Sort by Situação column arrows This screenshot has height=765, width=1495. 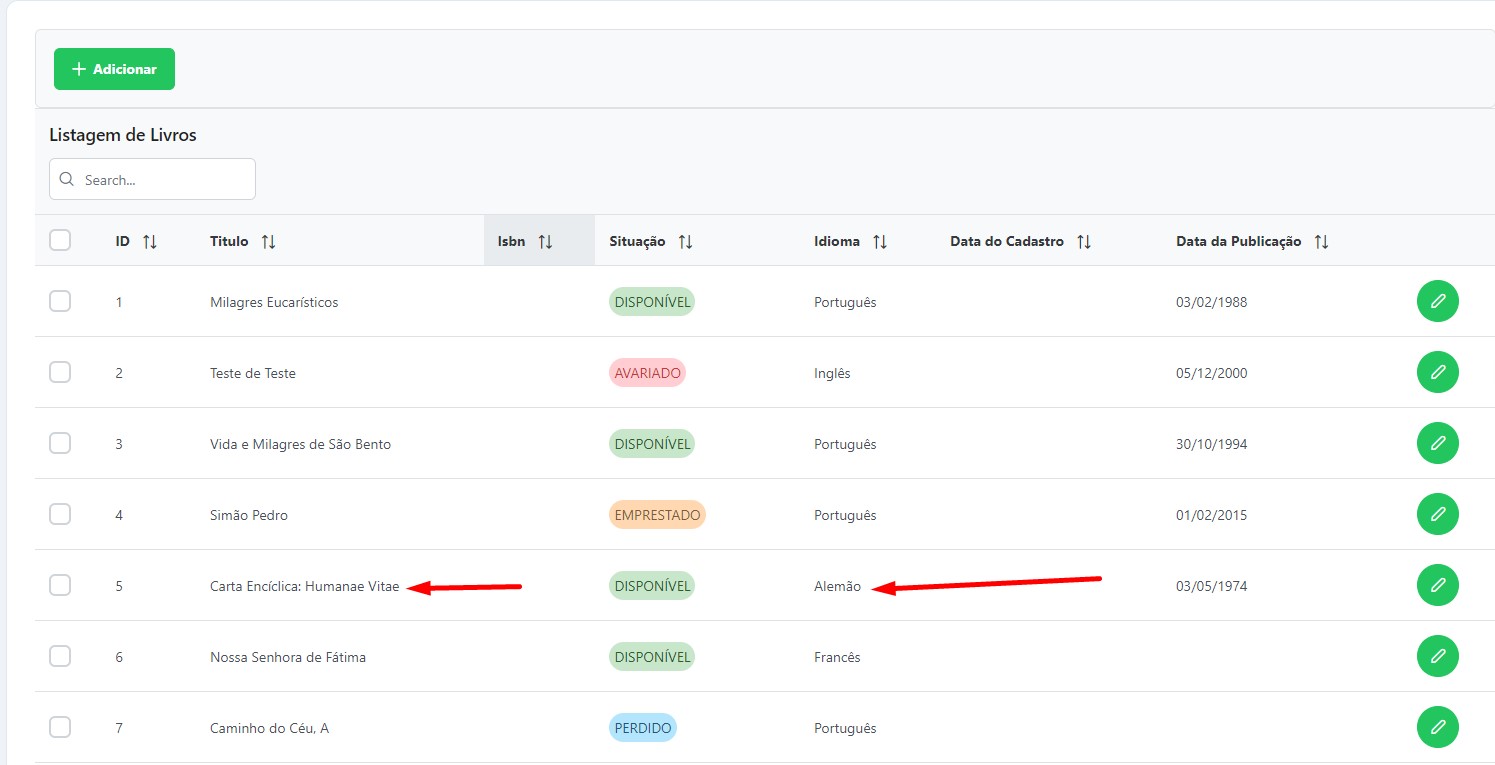(x=685, y=242)
